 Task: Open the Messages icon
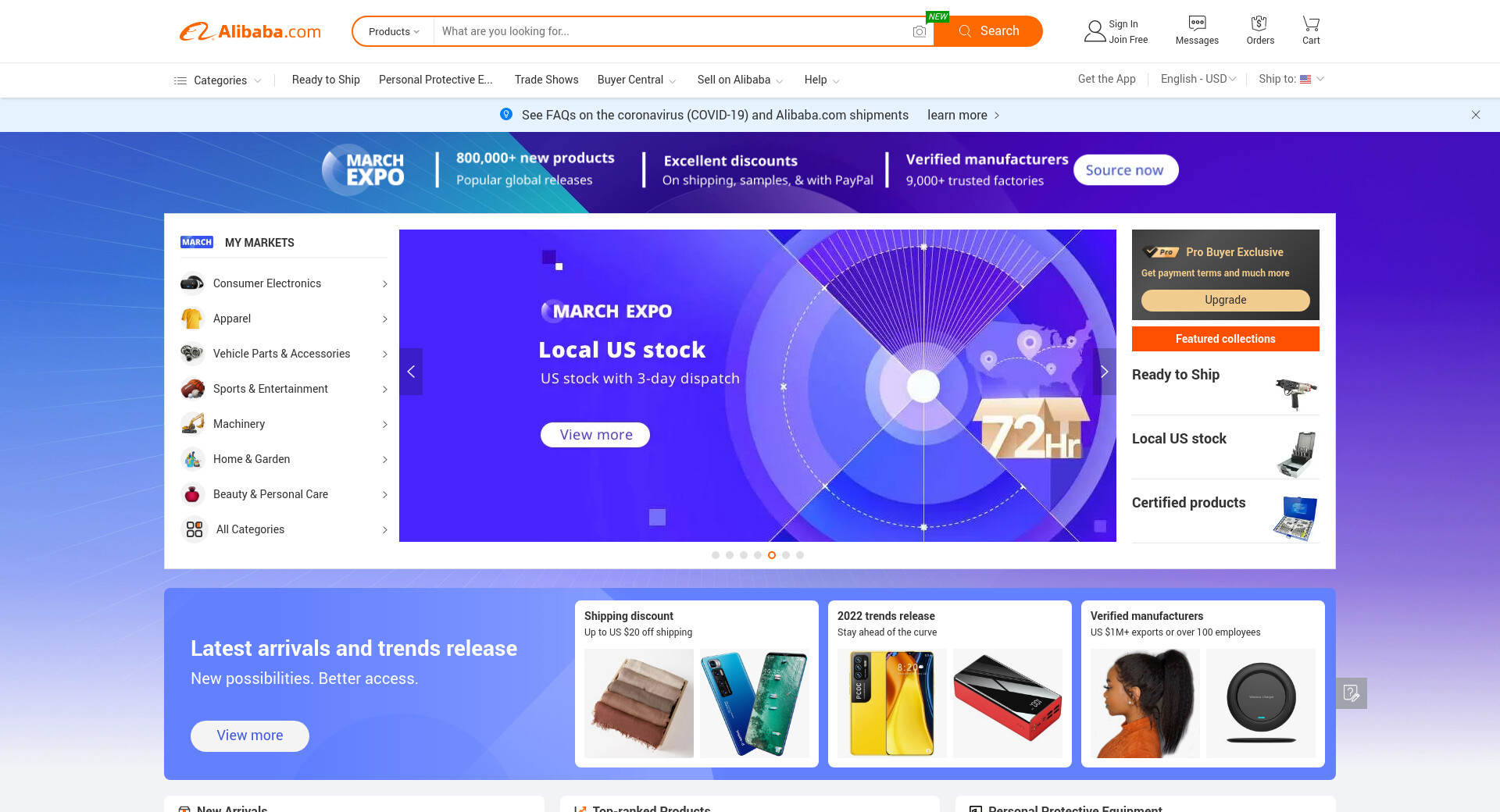pos(1197,23)
